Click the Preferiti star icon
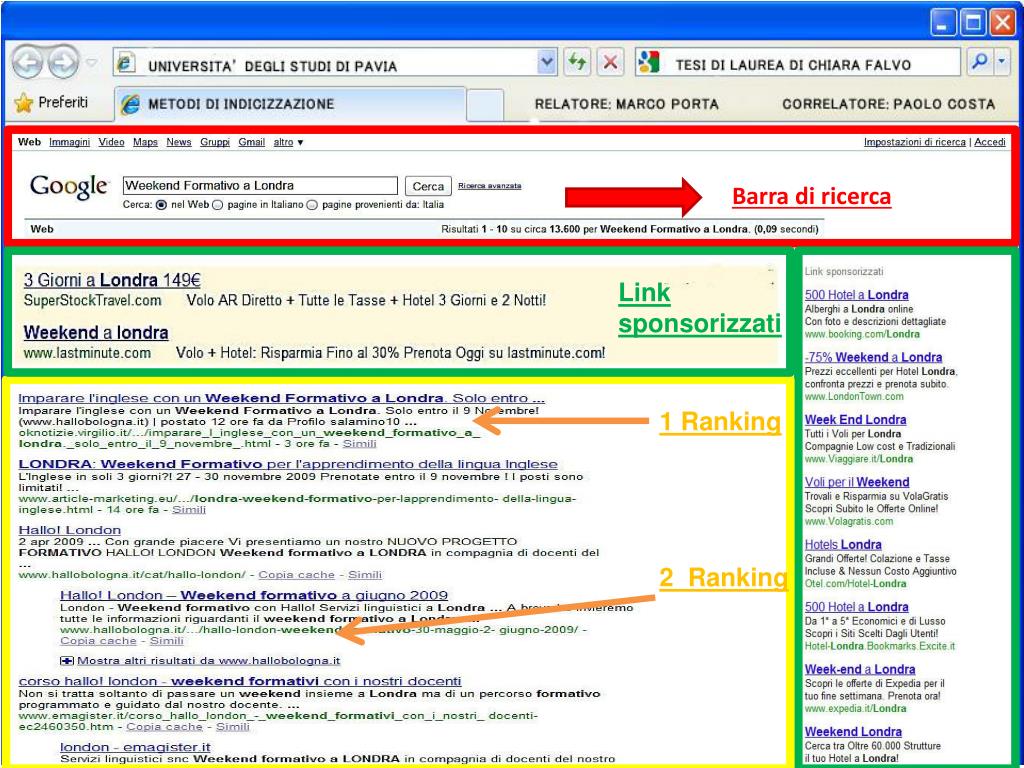 [x=23, y=103]
